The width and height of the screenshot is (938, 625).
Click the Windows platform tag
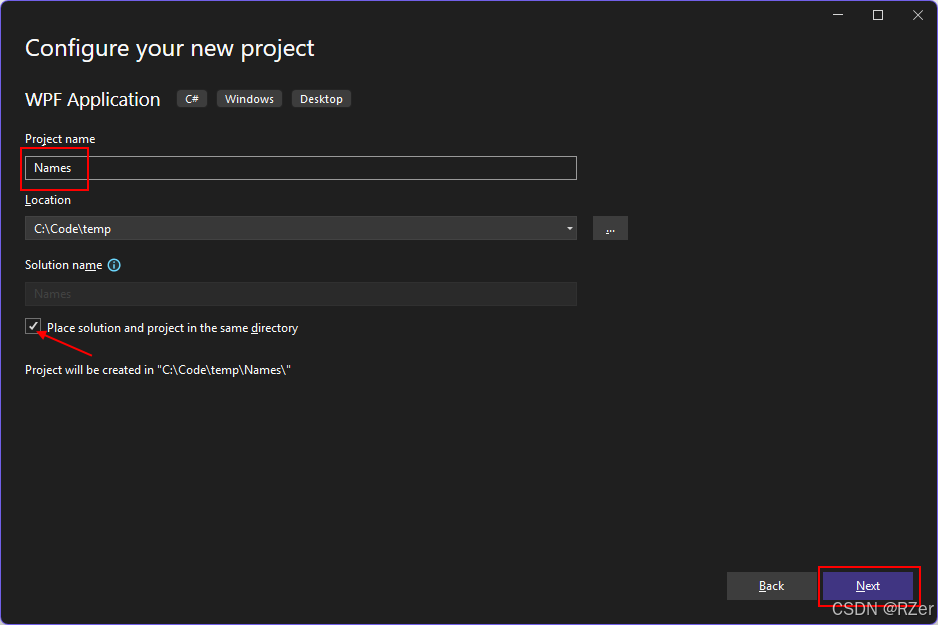pos(249,99)
